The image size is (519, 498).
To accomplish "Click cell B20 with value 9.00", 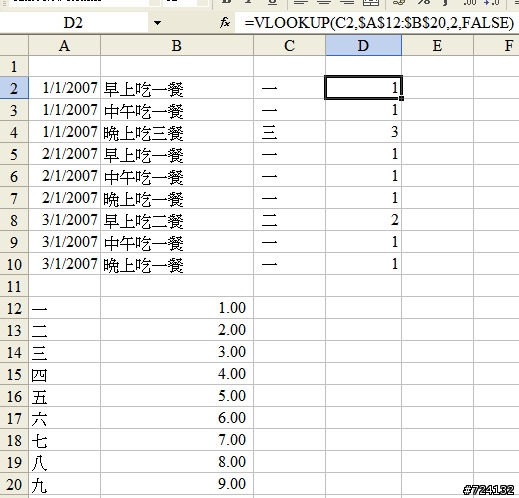I will click(177, 484).
